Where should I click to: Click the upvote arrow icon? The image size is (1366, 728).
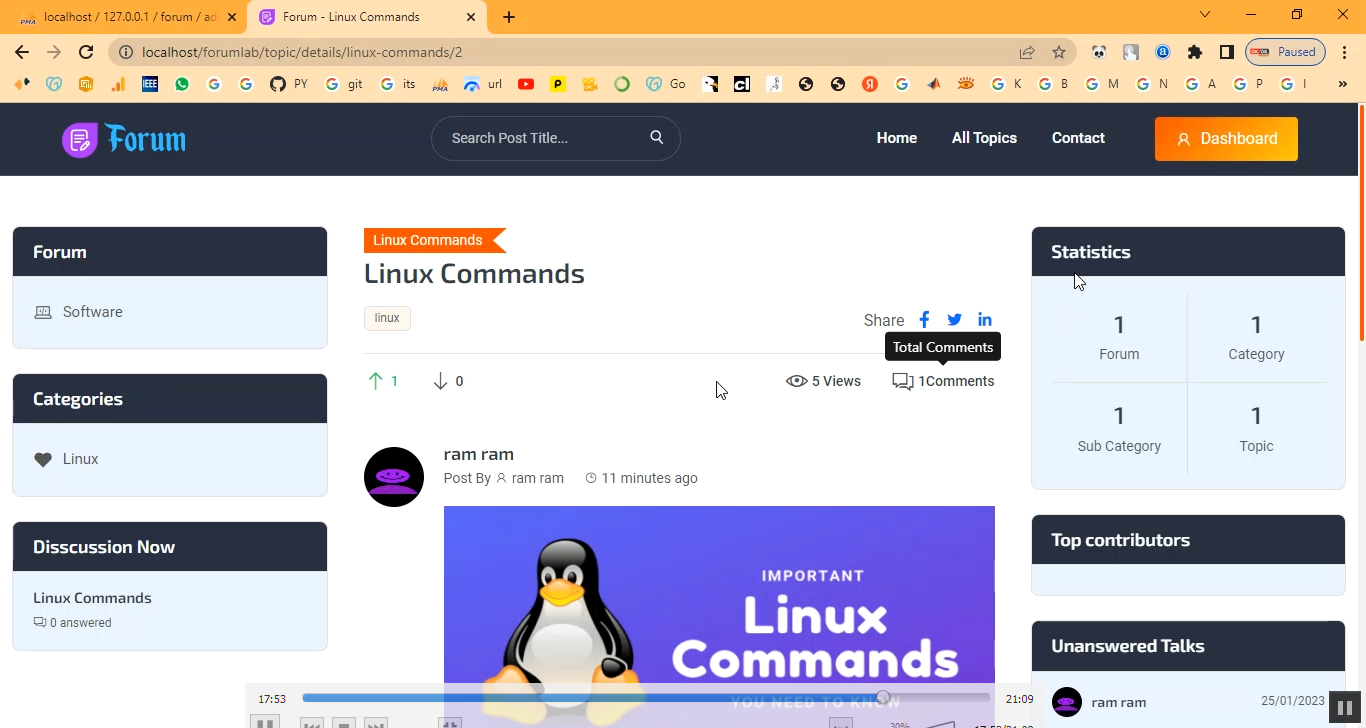tap(376, 381)
